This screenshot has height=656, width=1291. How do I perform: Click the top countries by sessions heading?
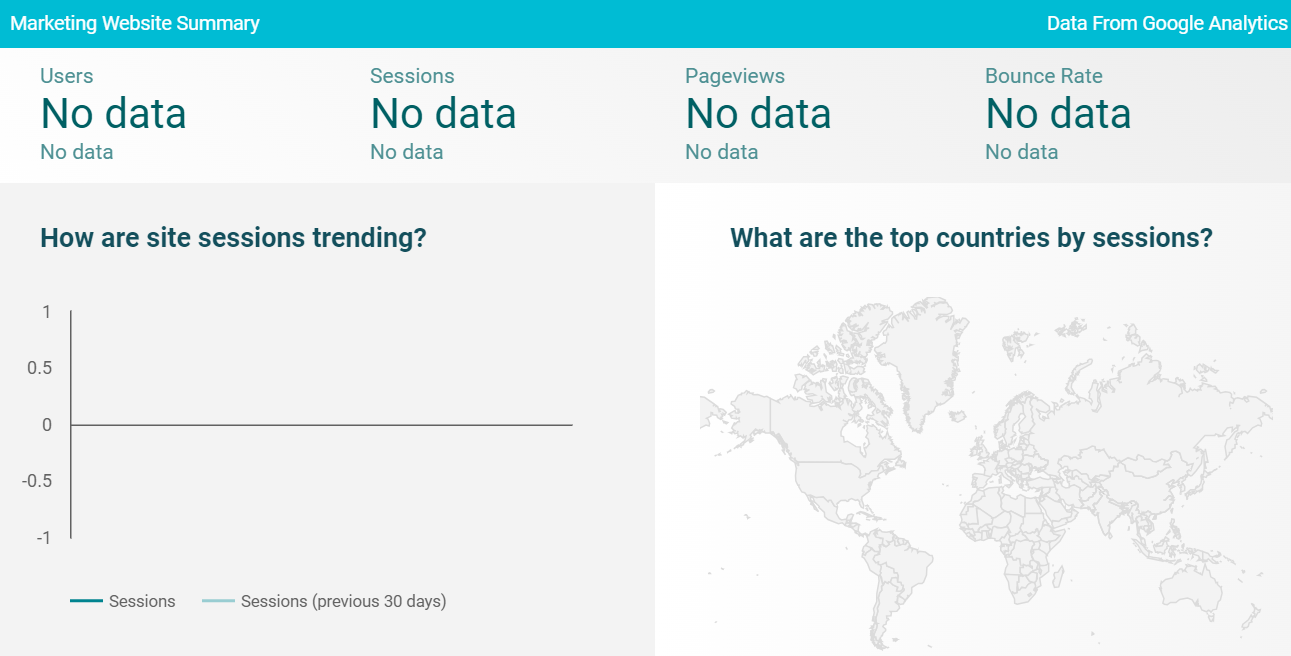(x=971, y=237)
